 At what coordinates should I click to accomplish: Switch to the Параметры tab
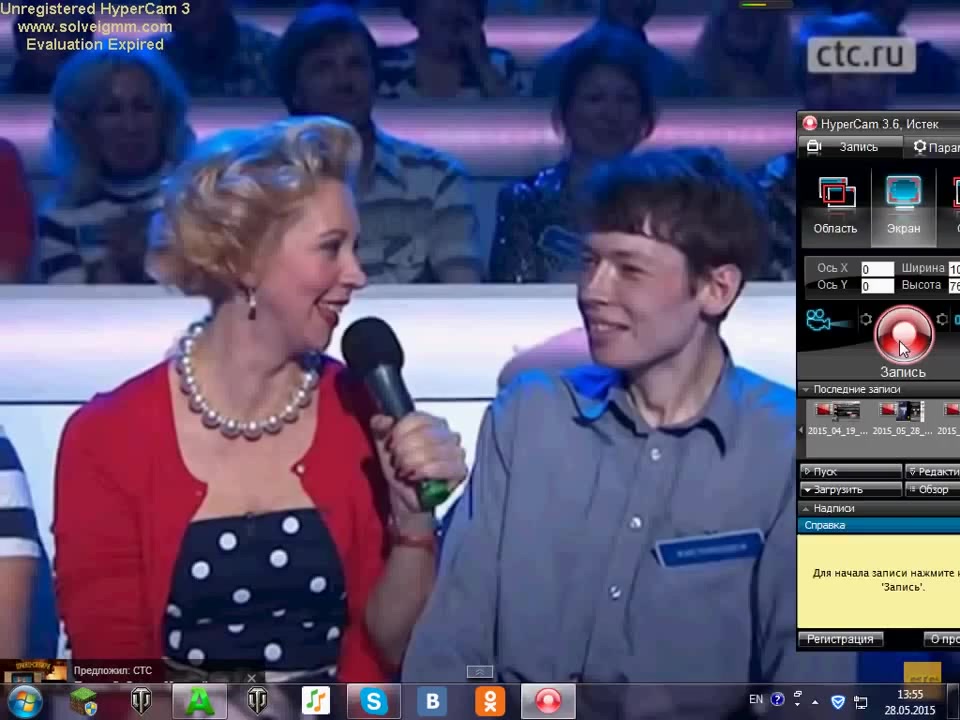pyautogui.click(x=937, y=147)
